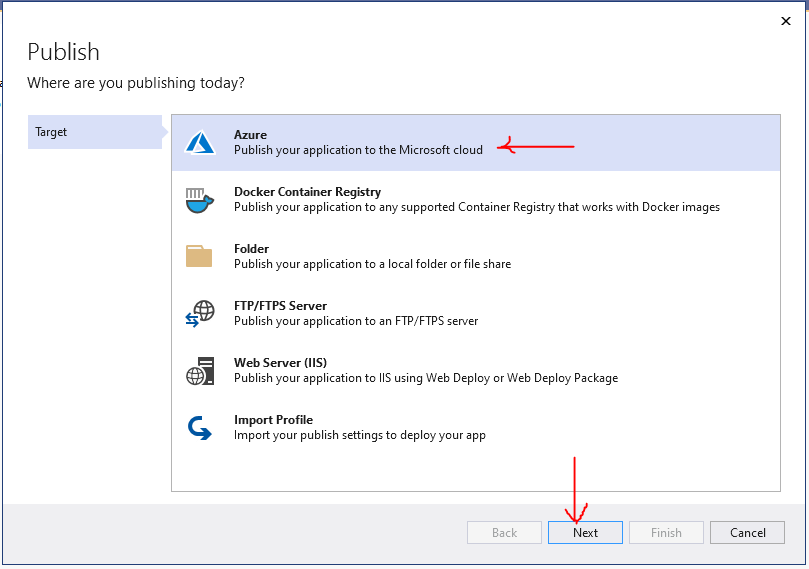Click the disabled Finish button

(666, 532)
